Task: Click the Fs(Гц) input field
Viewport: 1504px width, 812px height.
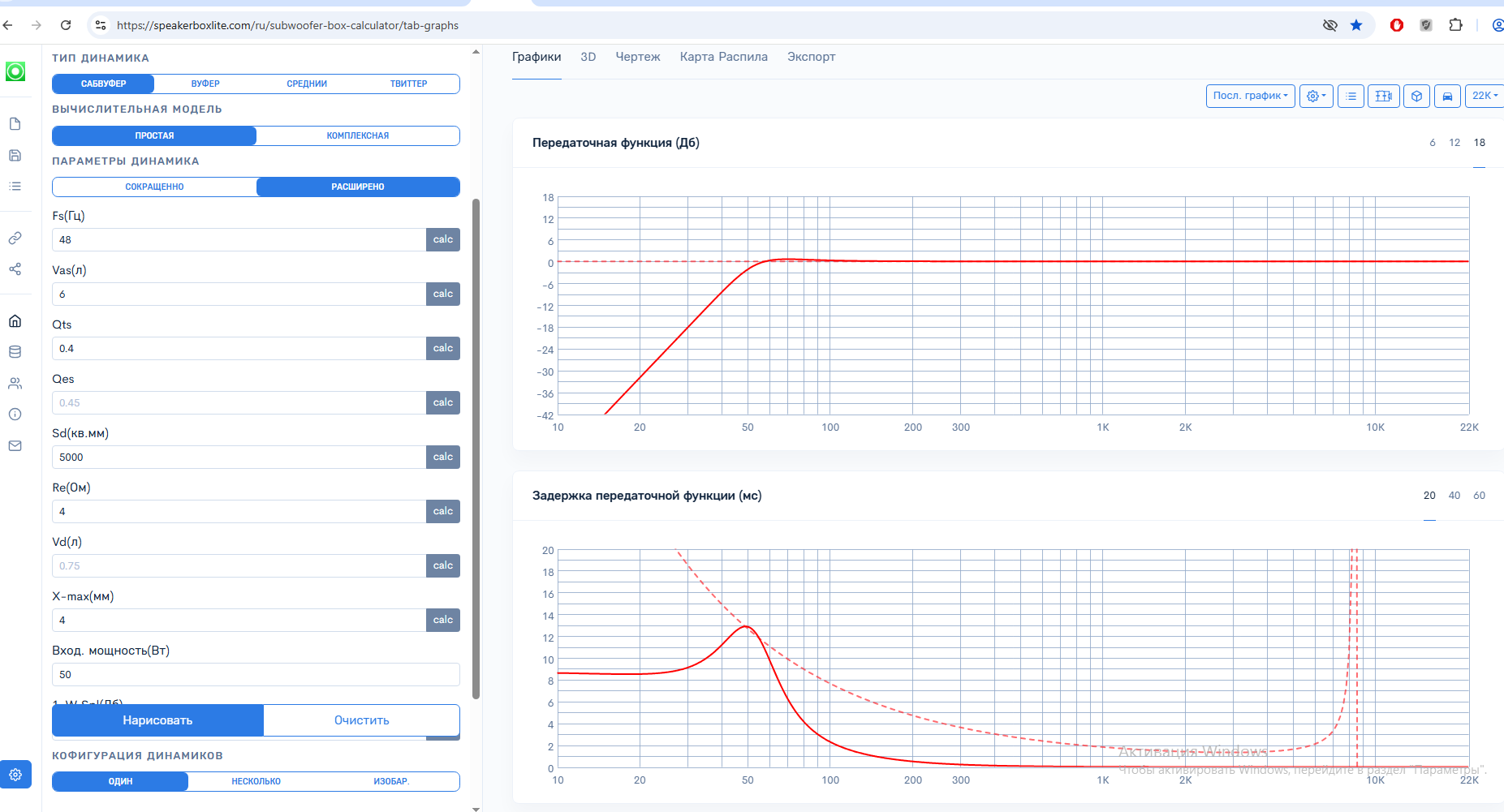Action: point(239,239)
